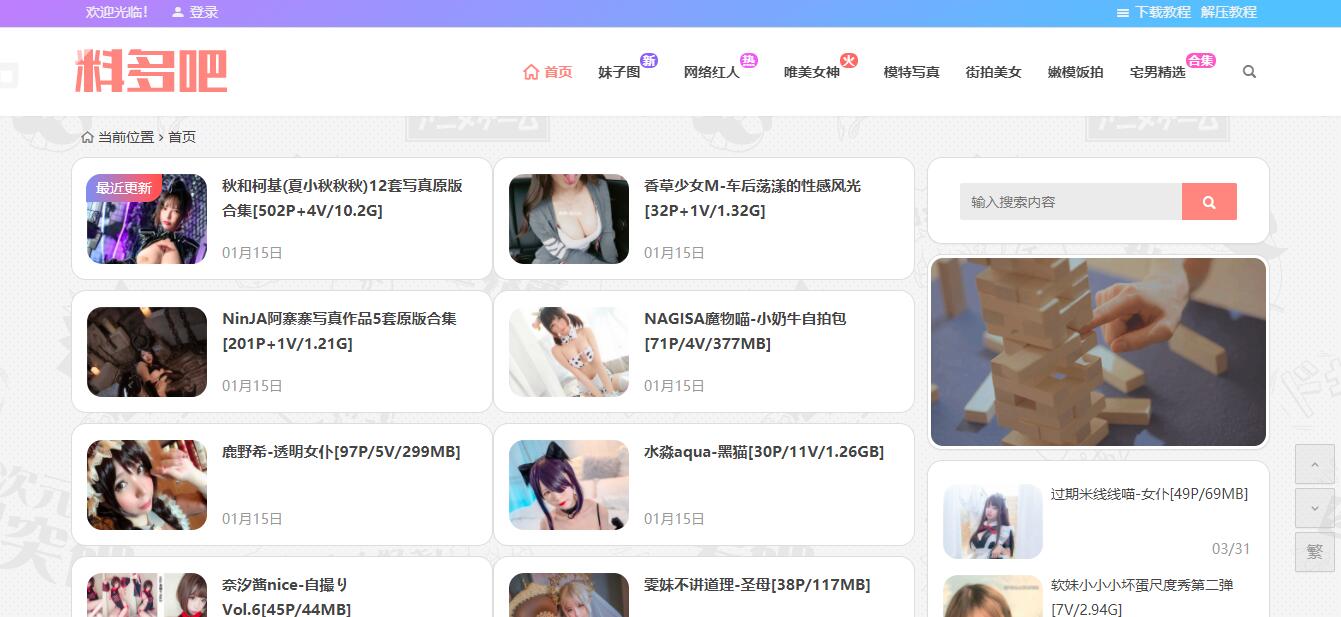This screenshot has width=1341, height=617.
Task: Click thumbnail of 香草少女M post
Action: (569, 219)
